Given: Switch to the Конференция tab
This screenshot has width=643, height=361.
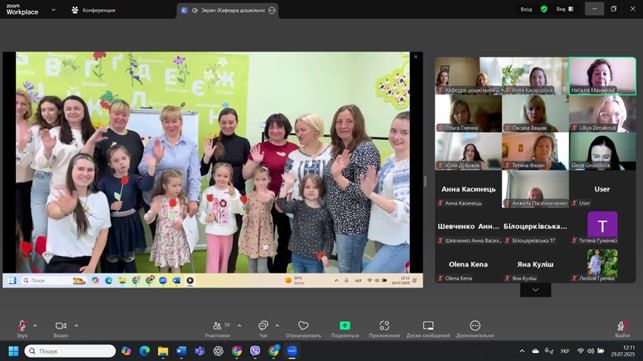Looking at the screenshot, I should tap(93, 10).
